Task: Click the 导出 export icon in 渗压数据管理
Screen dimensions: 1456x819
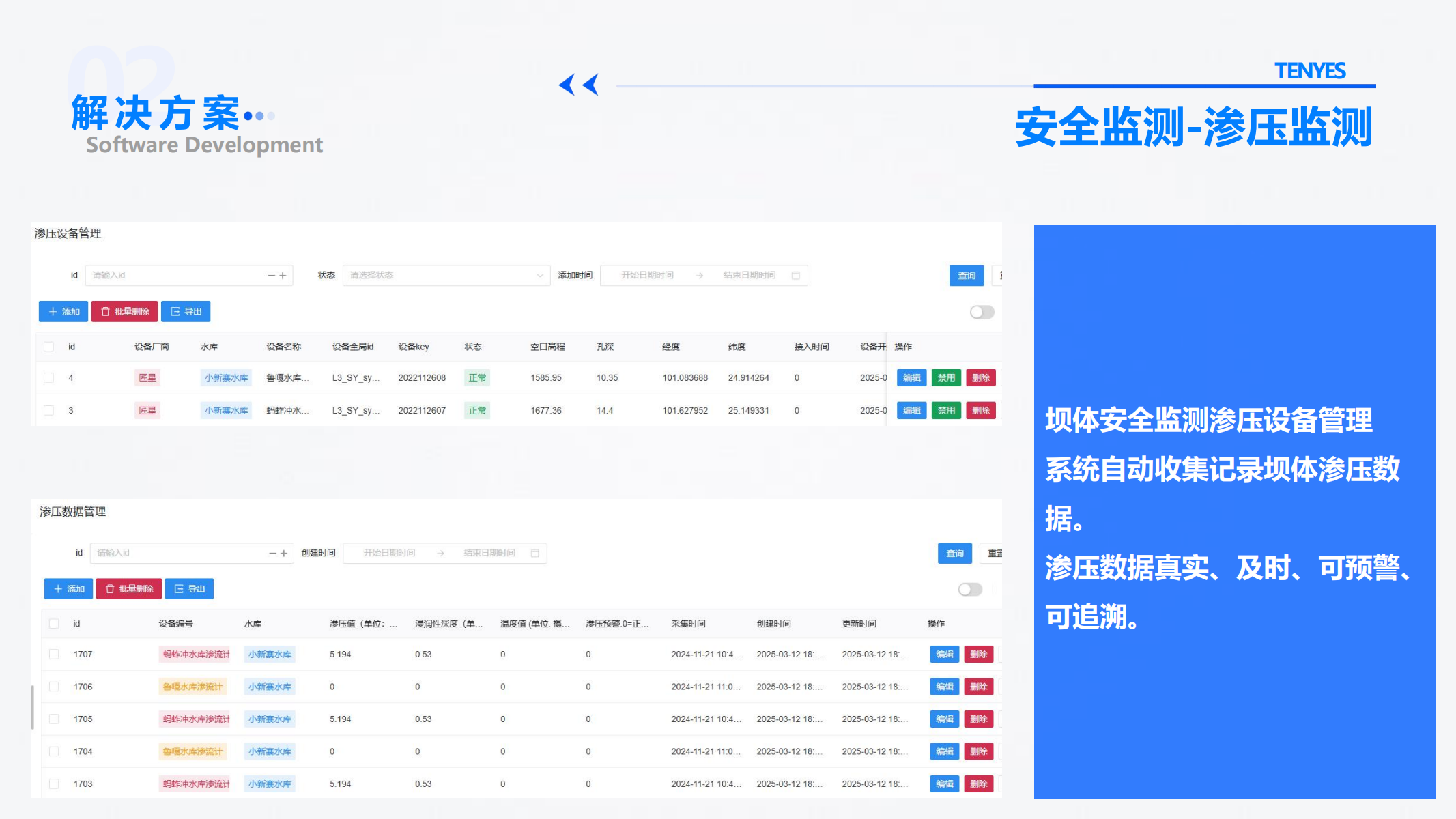Action: point(179,589)
